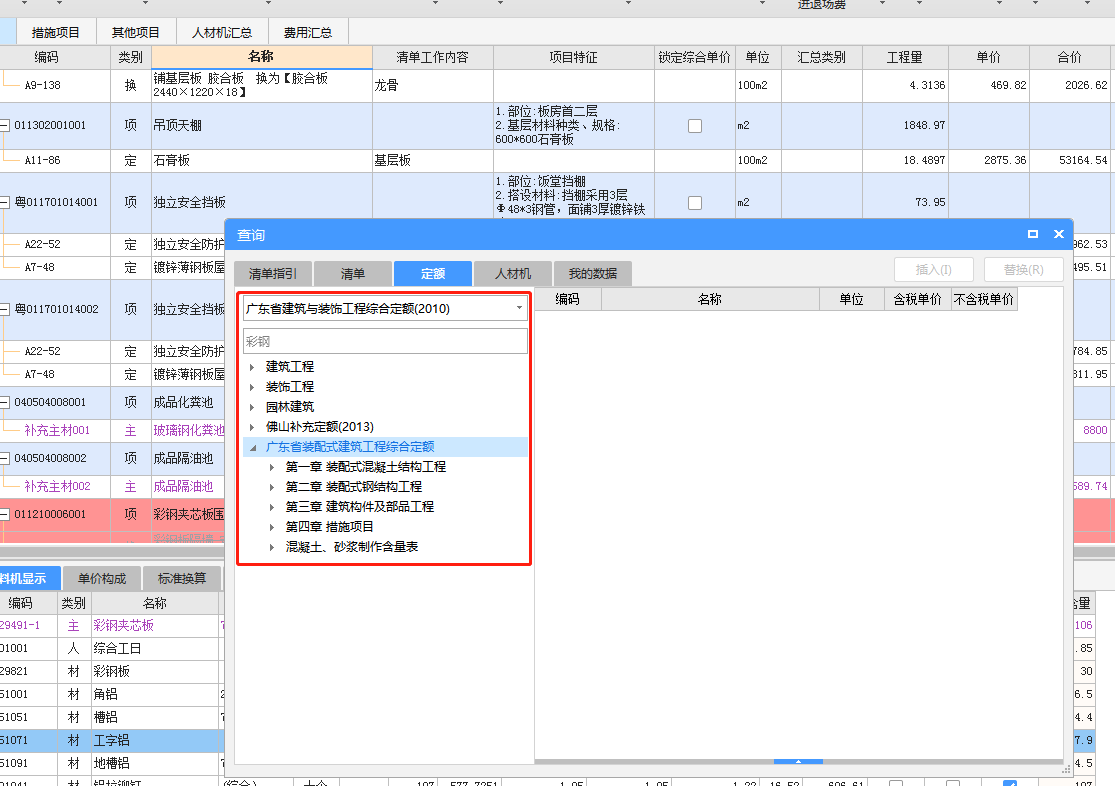Open the 我的数据 tab in query dialog
This screenshot has height=786, width=1115.
pos(592,274)
